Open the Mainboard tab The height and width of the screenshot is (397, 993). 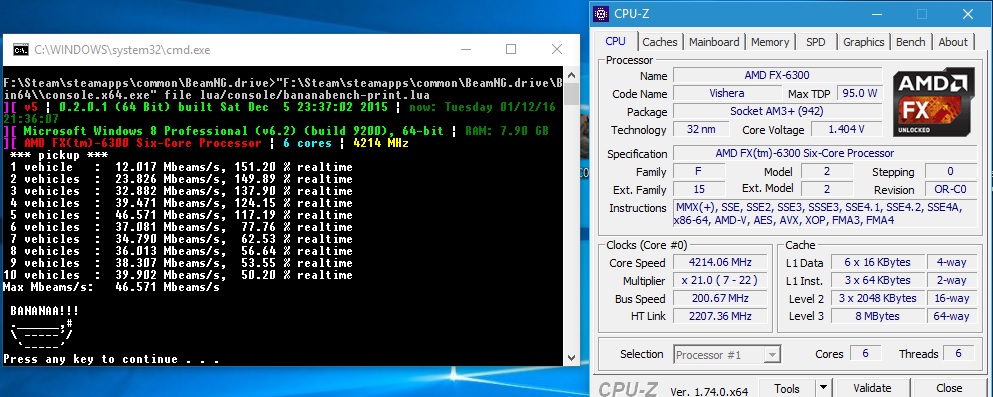pos(714,42)
